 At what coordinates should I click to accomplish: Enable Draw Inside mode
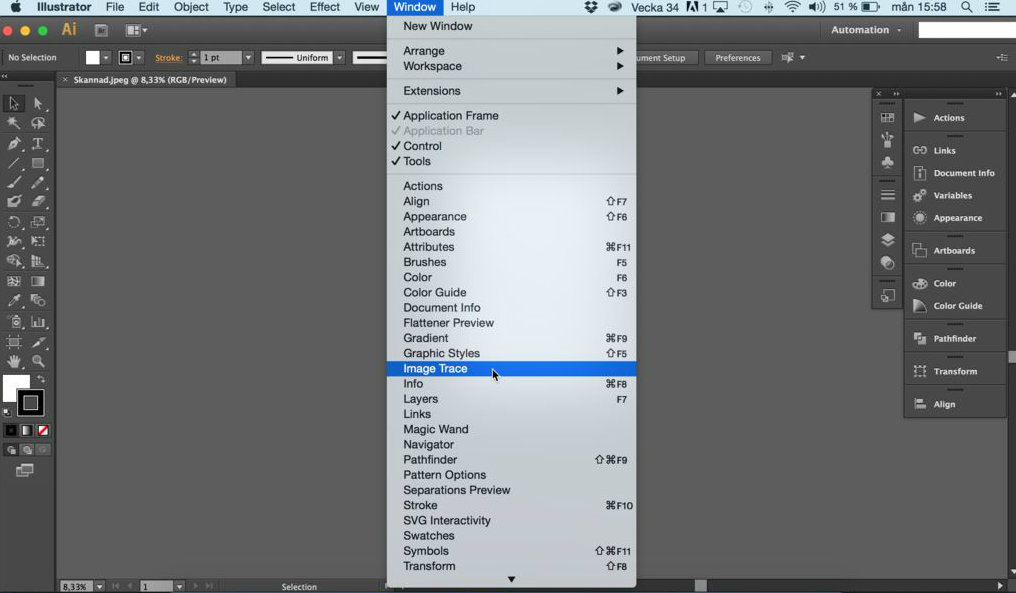tap(43, 450)
